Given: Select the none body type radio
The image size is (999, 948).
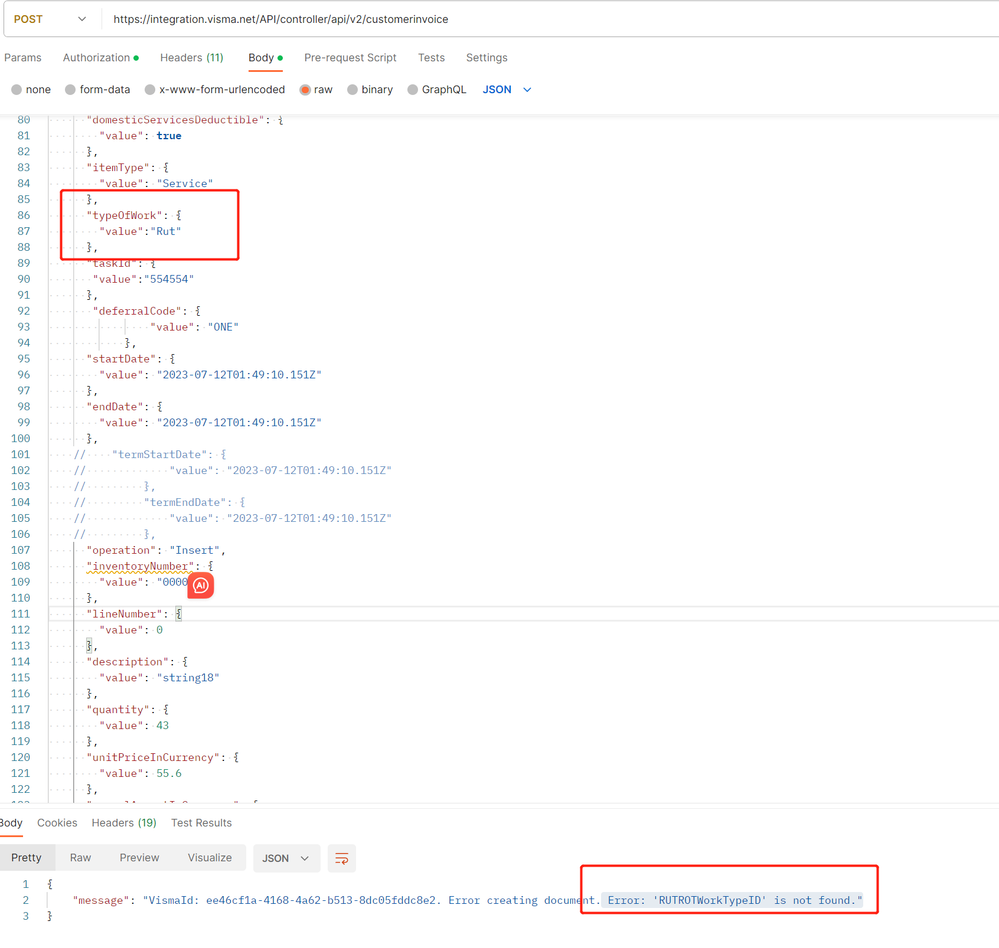Looking at the screenshot, I should click(17, 90).
